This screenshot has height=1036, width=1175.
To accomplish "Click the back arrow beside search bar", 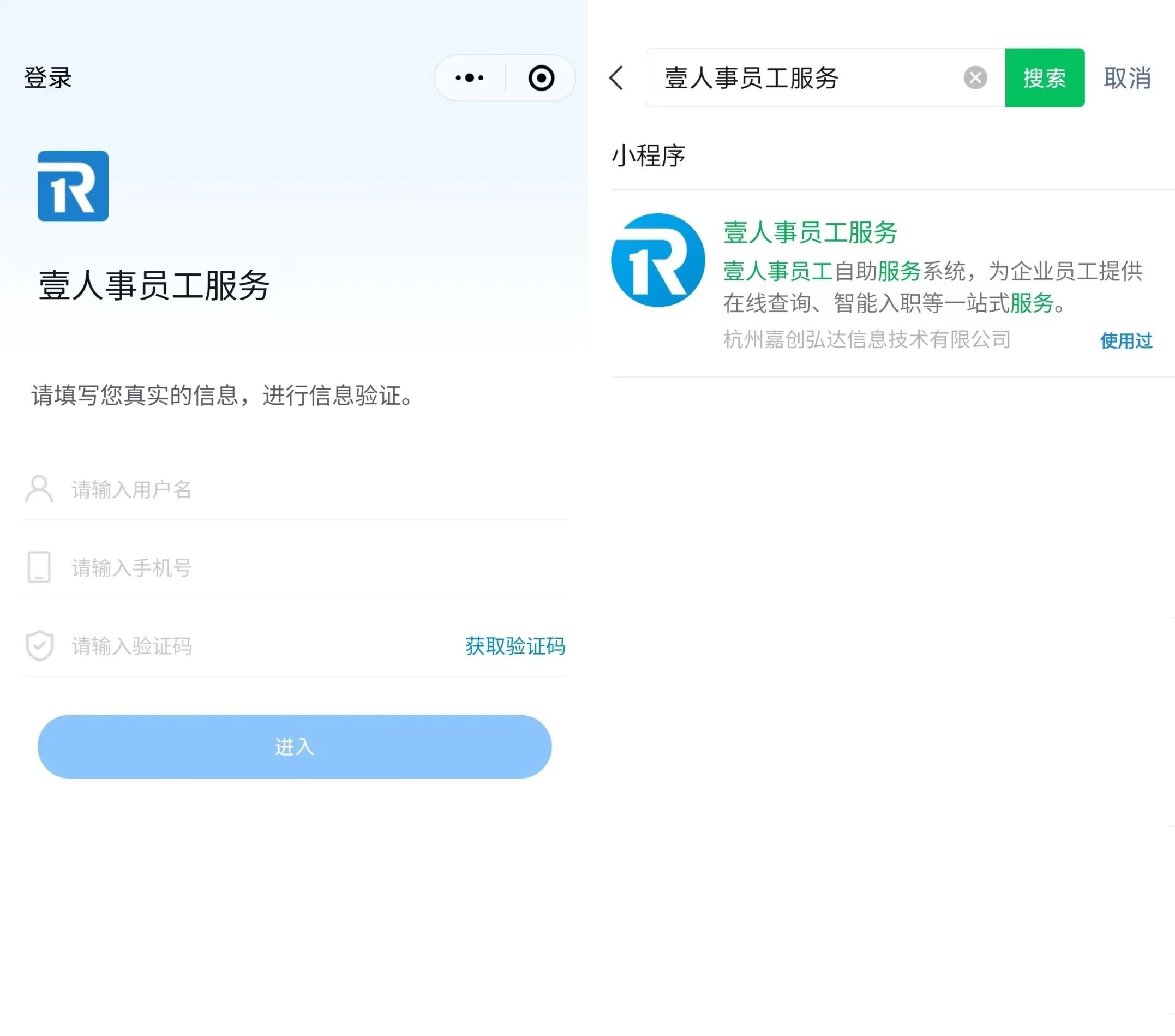I will tap(617, 77).
